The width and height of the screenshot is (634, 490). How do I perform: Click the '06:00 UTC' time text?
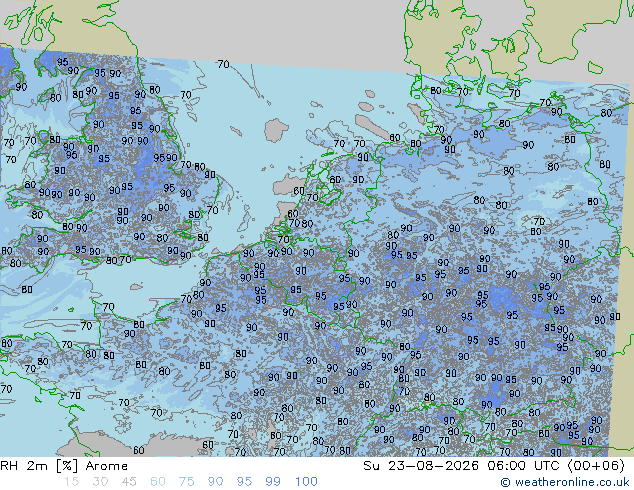click(x=524, y=466)
